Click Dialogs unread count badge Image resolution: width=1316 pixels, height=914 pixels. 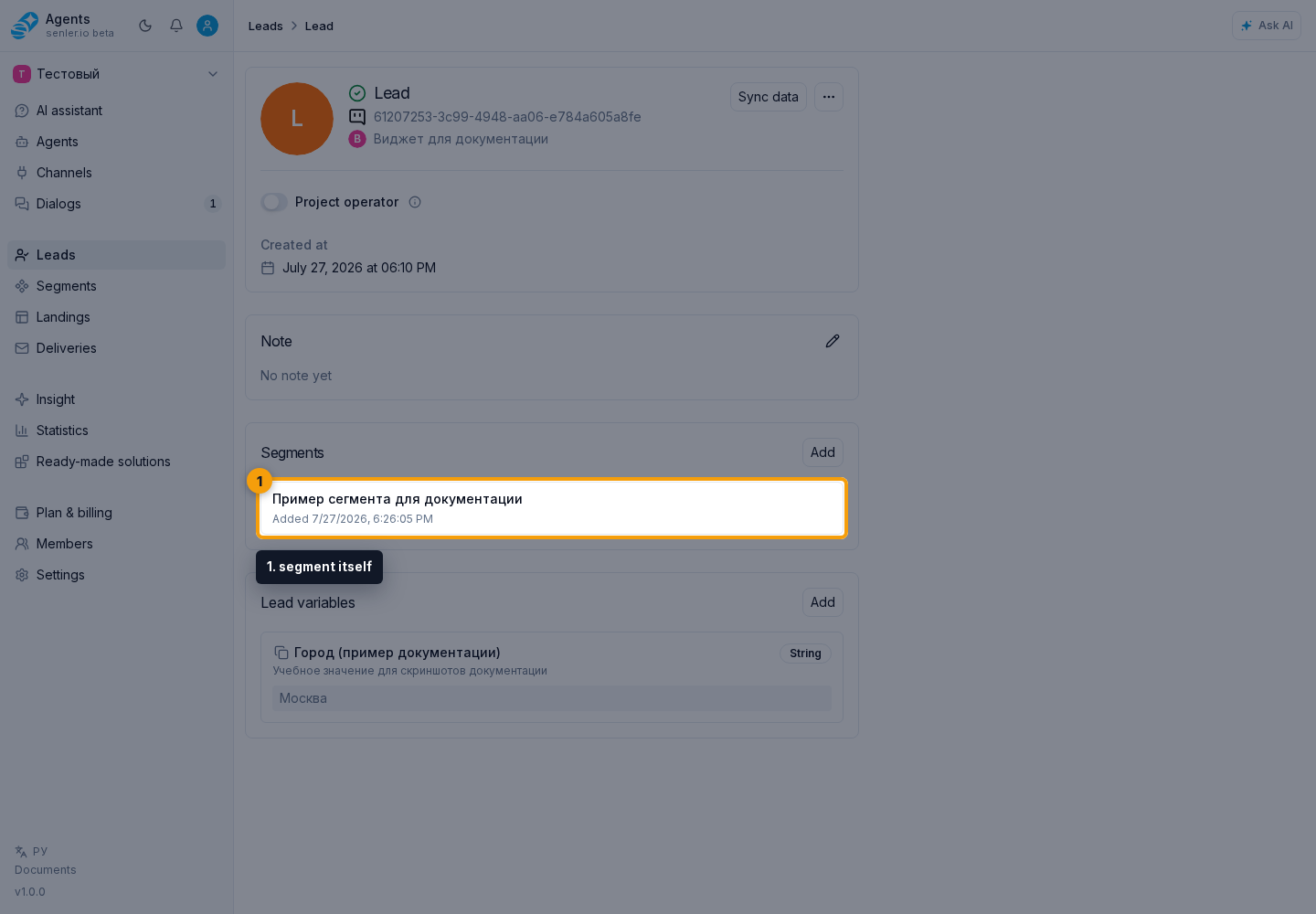pos(213,204)
